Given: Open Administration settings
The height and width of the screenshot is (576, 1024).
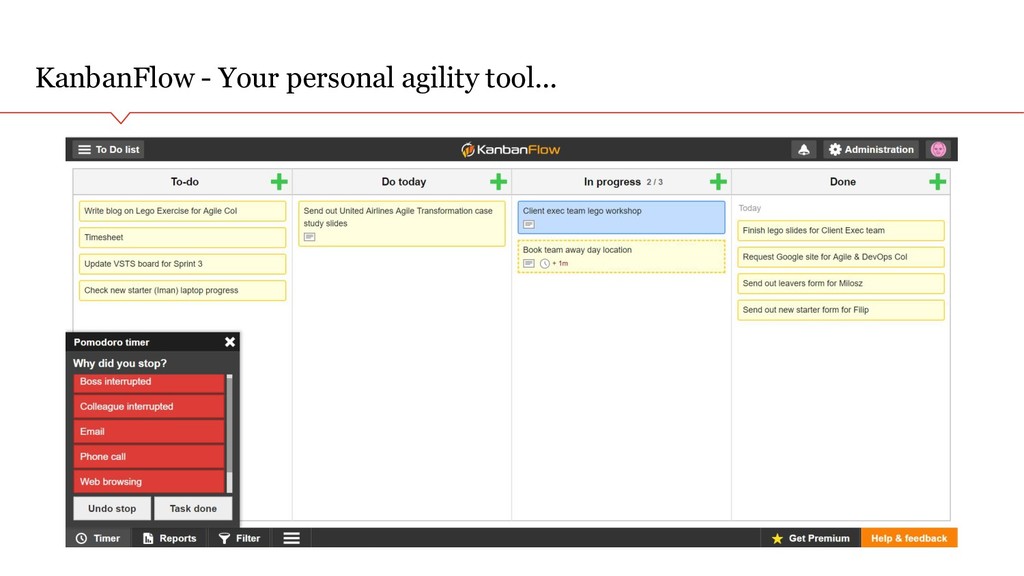Looking at the screenshot, I should (x=871, y=150).
